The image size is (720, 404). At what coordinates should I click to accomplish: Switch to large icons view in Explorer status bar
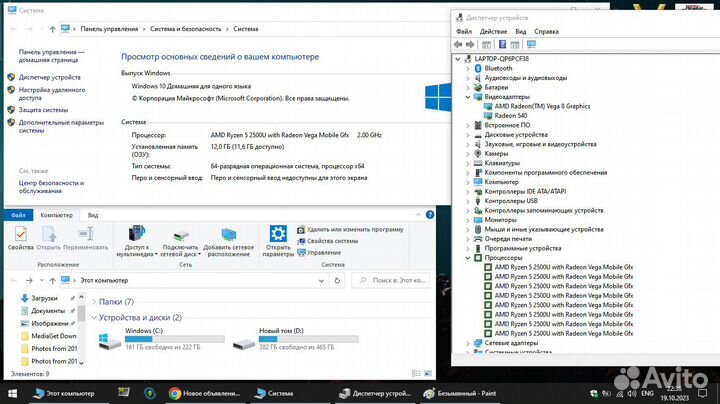(x=428, y=374)
